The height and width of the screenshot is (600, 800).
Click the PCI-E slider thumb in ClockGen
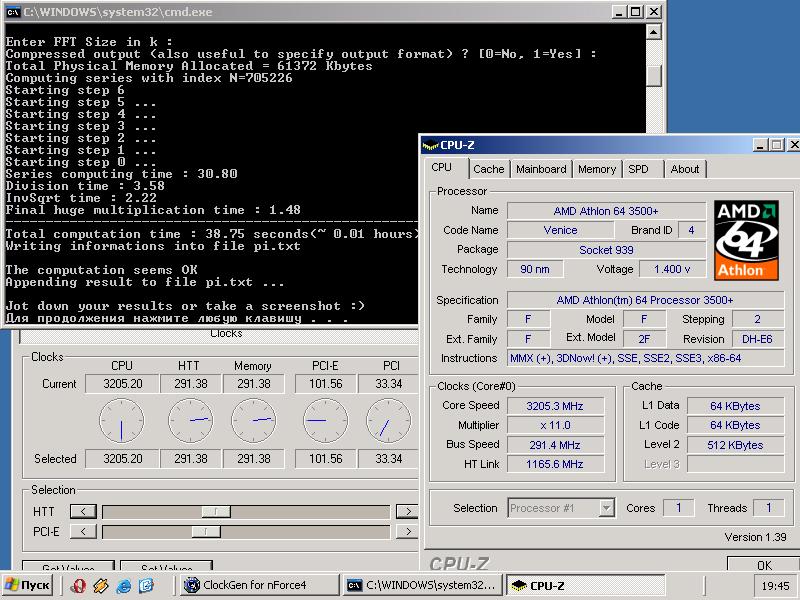(206, 532)
